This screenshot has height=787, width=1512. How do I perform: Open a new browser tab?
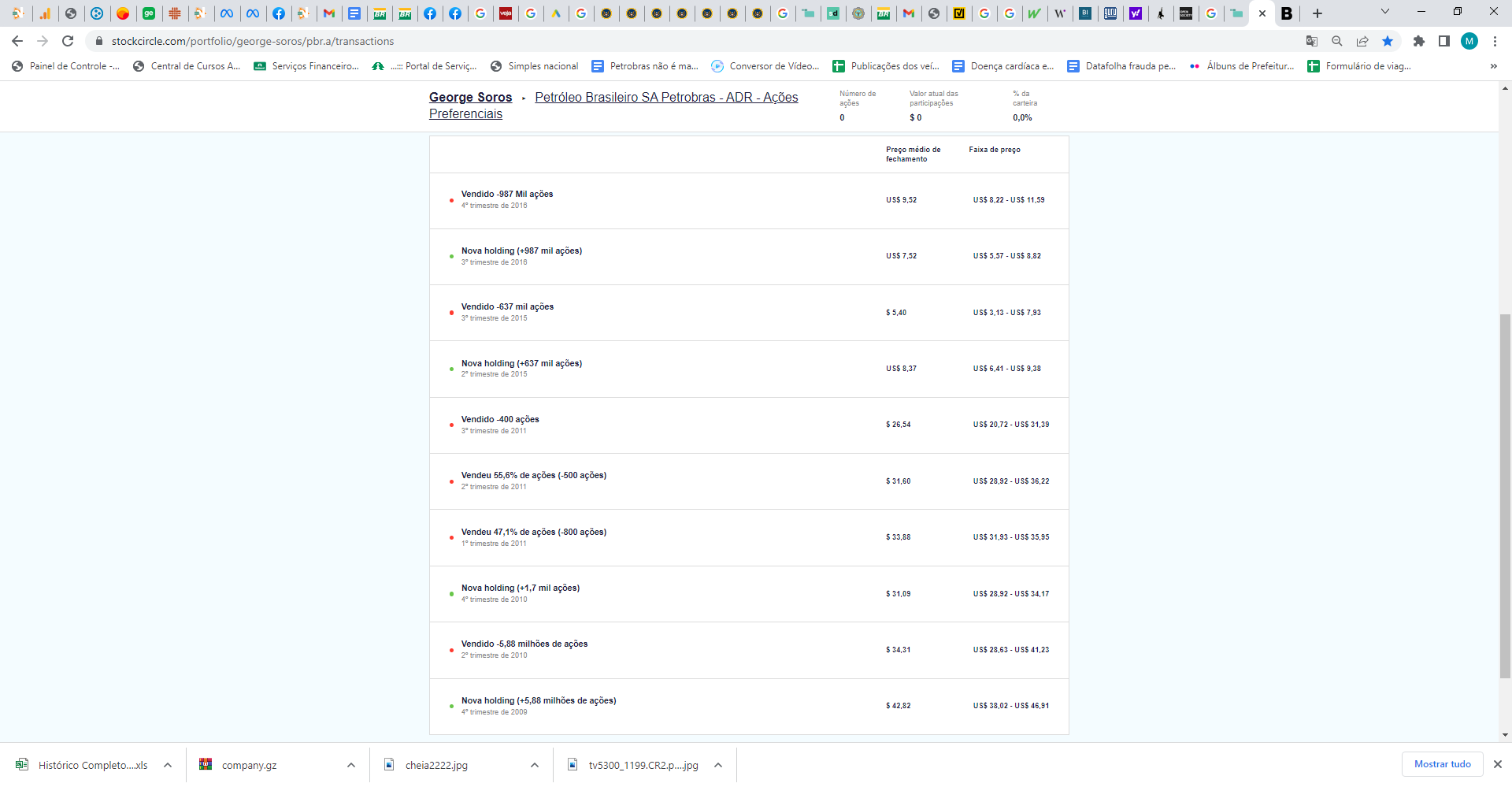pos(1317,13)
